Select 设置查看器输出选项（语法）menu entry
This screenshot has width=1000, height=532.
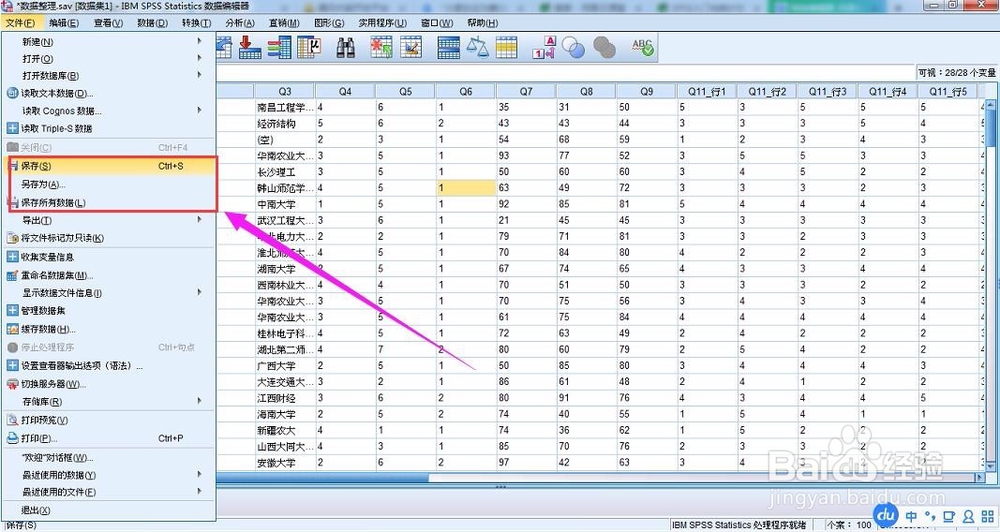(x=110, y=366)
